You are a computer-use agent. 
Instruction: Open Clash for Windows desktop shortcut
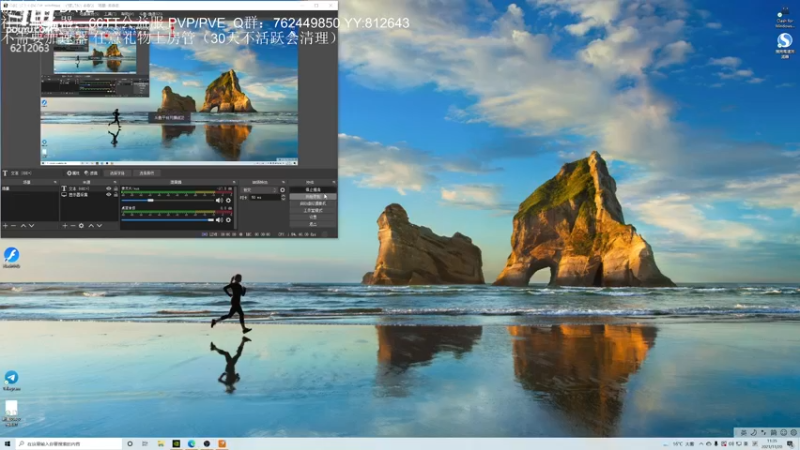[x=784, y=18]
